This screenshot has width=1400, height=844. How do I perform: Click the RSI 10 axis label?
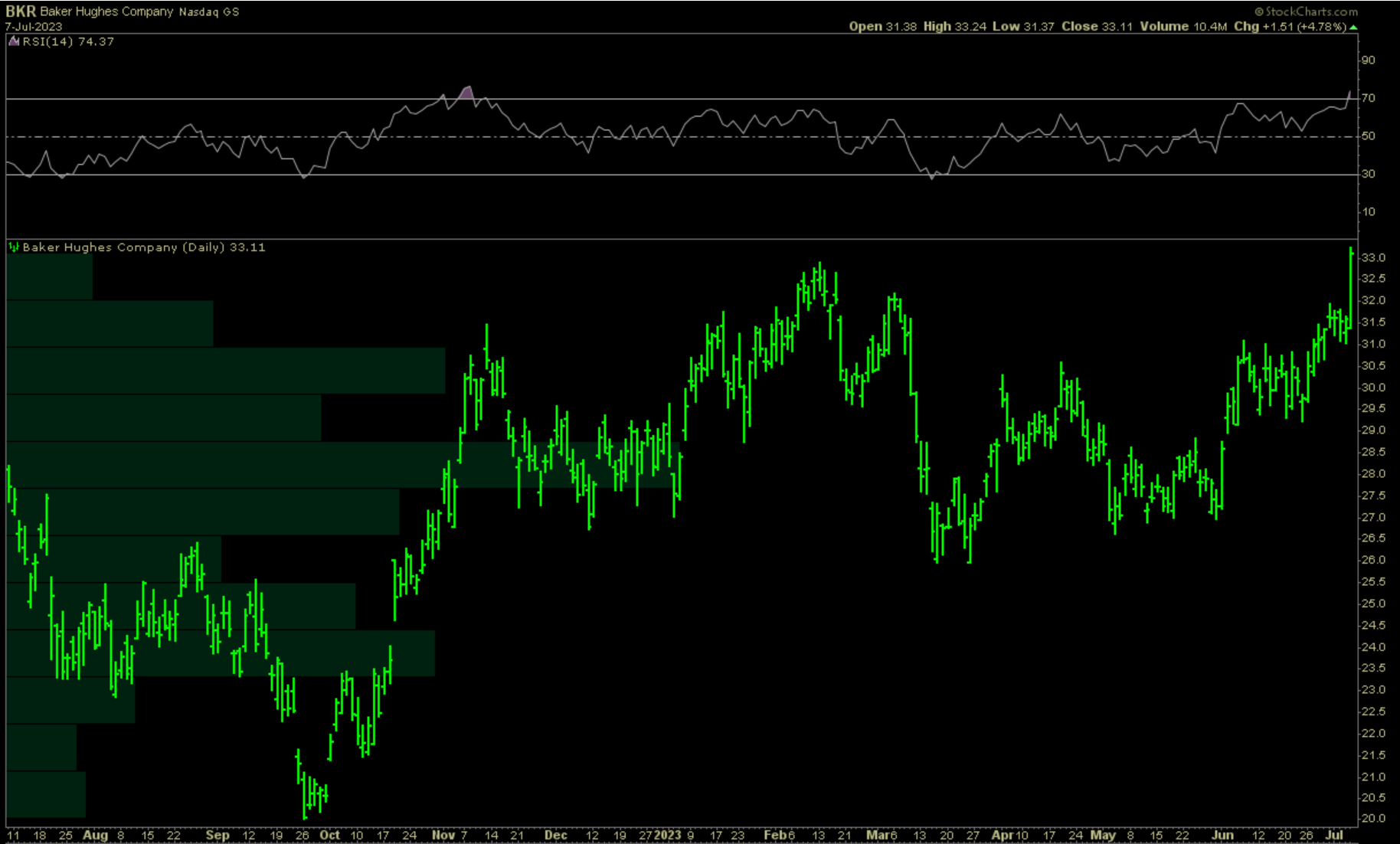click(x=1369, y=212)
